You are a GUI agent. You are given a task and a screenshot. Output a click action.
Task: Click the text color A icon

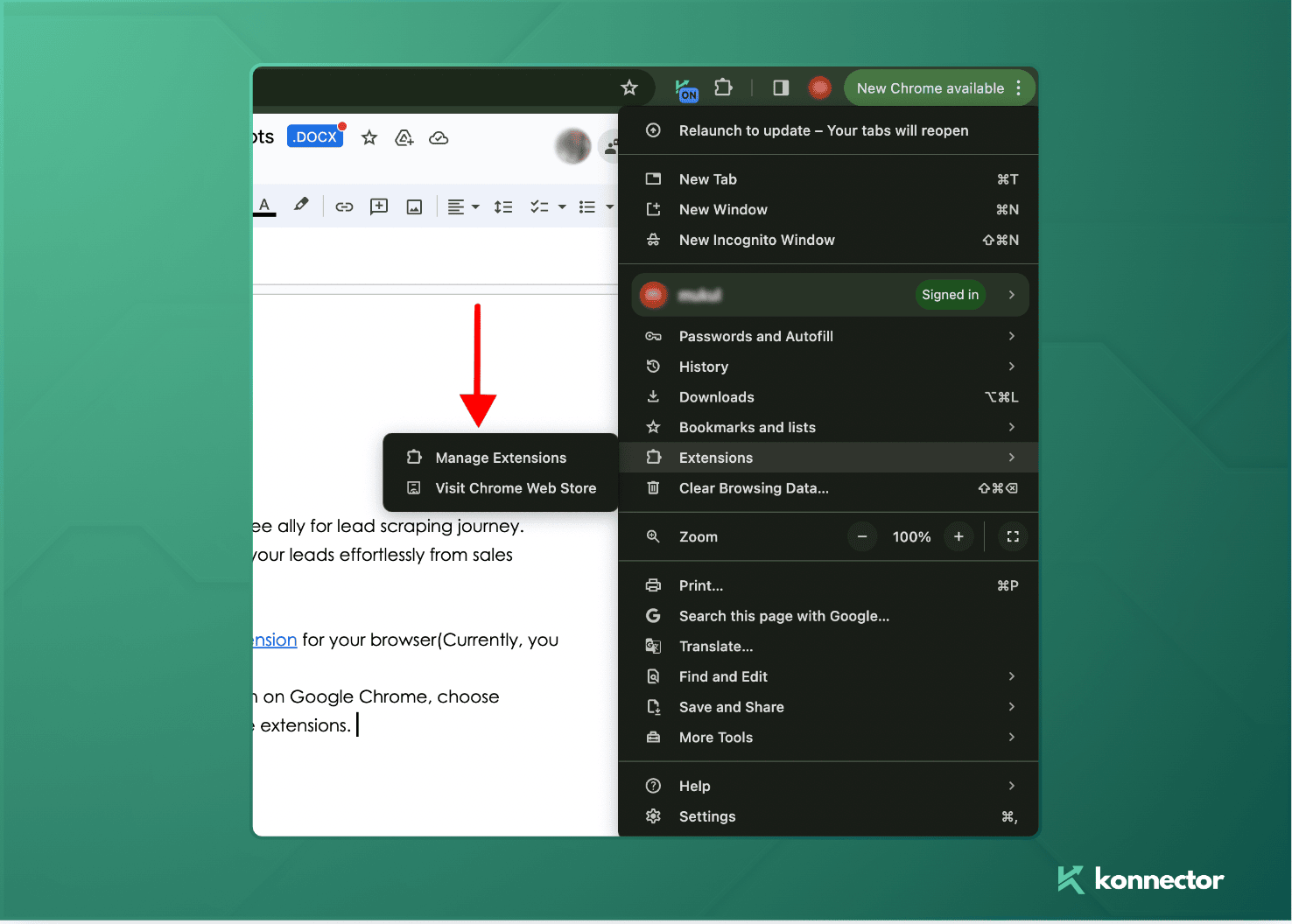point(264,206)
